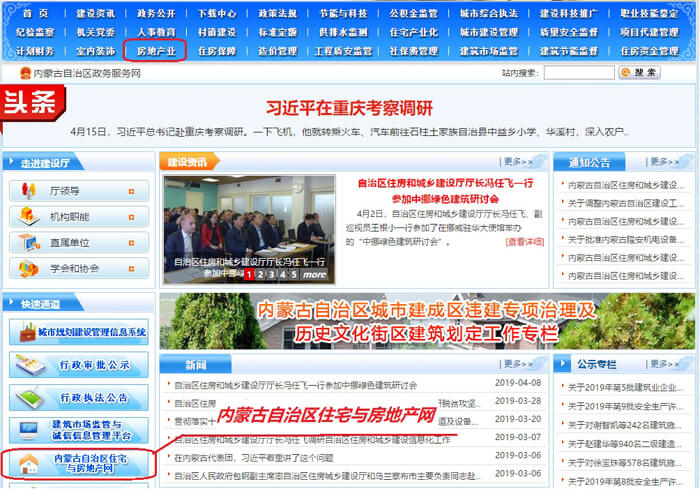Open 公积金监管 navigation item
The image size is (700, 491).
(413, 13)
